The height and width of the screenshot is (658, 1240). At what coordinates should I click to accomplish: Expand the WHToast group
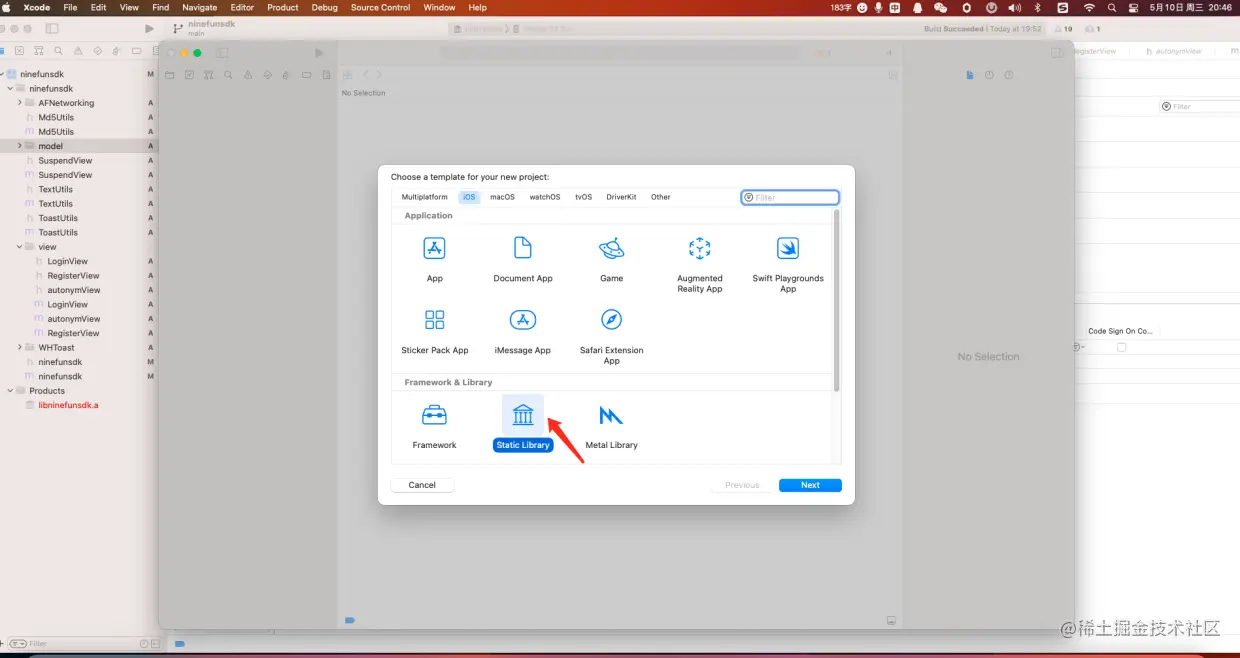click(x=19, y=348)
